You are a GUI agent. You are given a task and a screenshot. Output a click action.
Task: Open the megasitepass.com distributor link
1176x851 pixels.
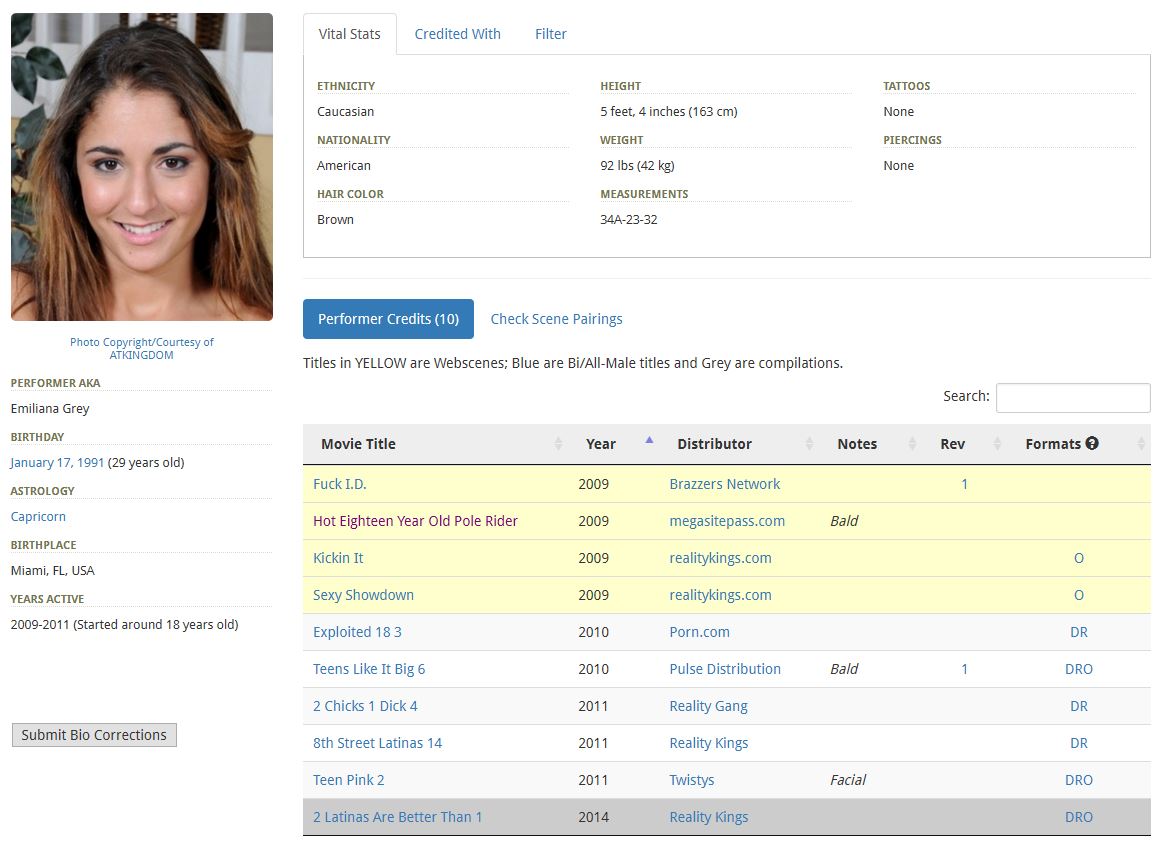[727, 521]
